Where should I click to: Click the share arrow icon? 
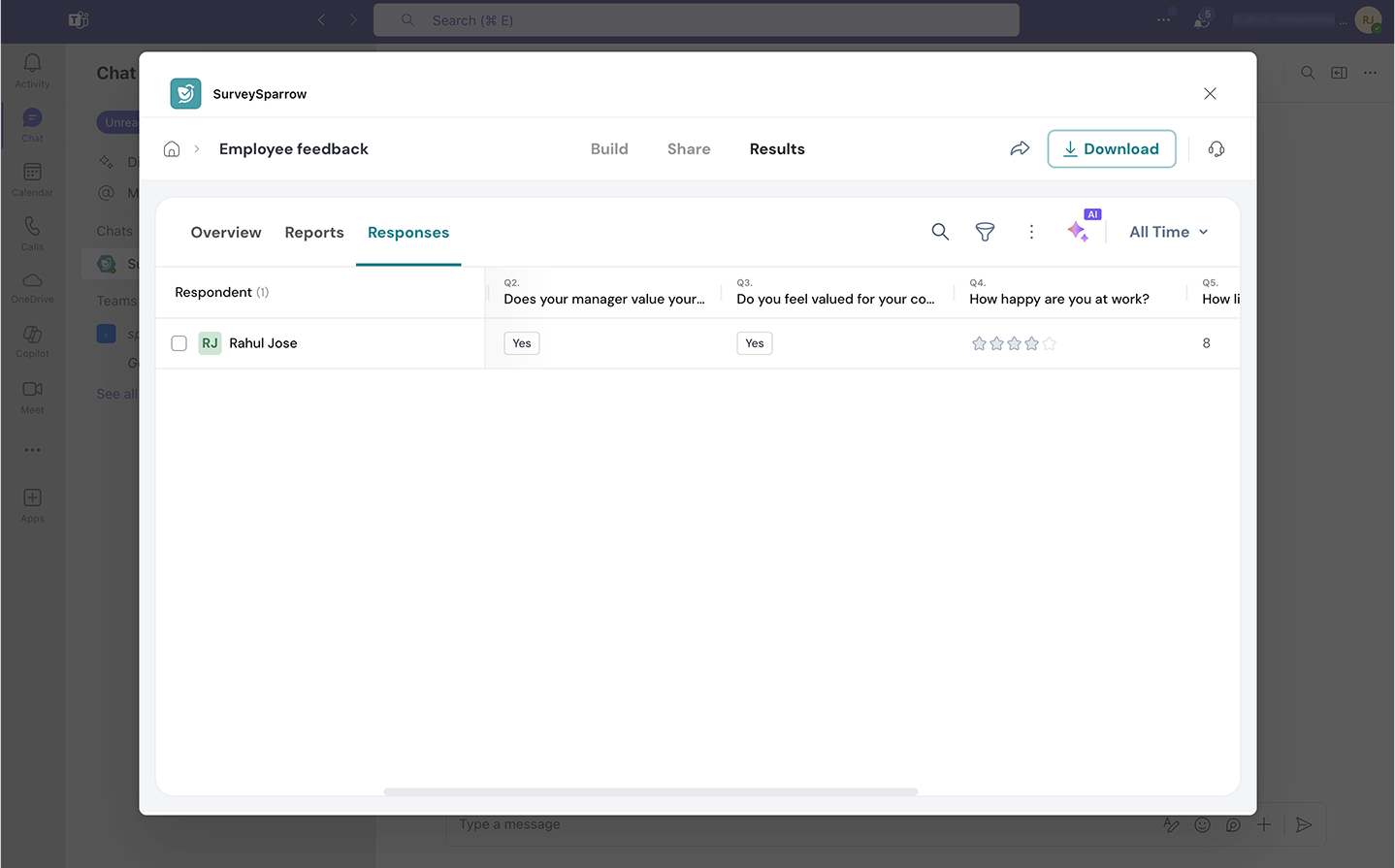(x=1020, y=149)
